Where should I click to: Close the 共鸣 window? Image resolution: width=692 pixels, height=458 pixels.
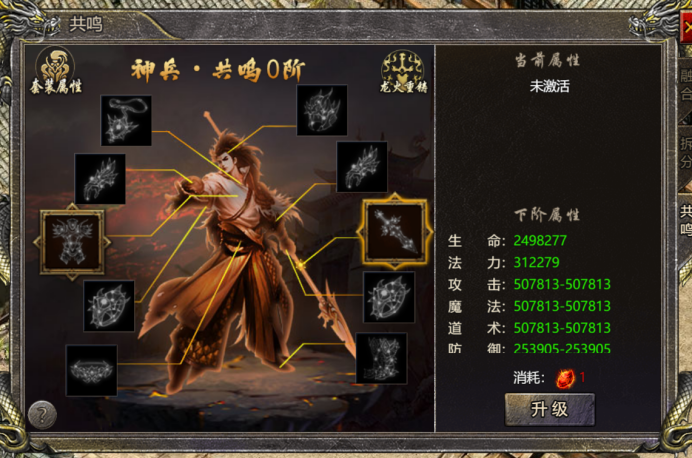pyautogui.click(x=686, y=27)
